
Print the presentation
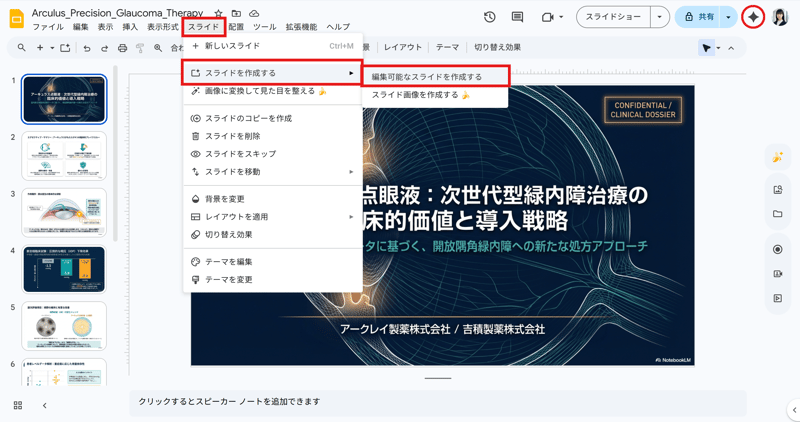[122, 48]
